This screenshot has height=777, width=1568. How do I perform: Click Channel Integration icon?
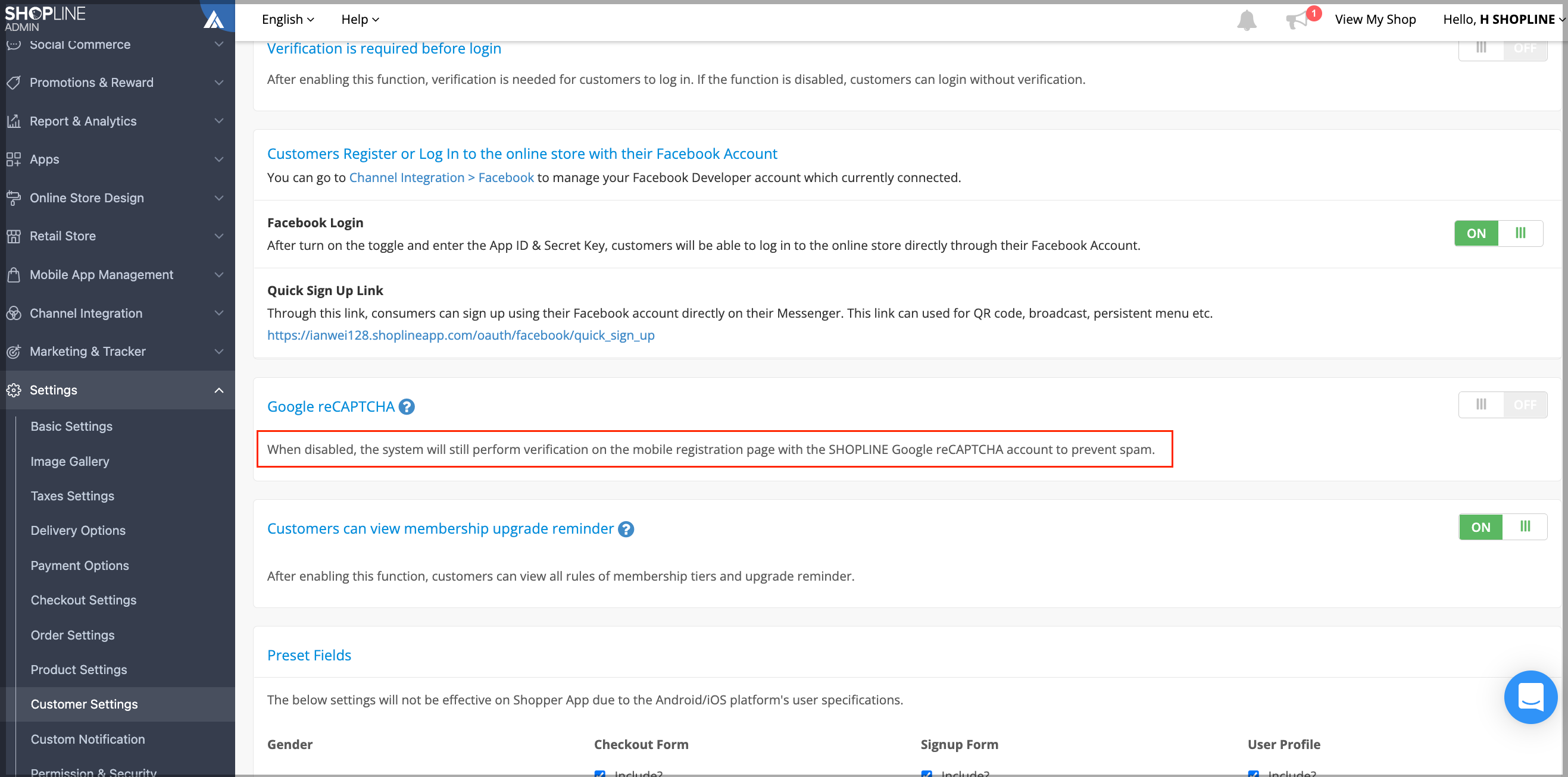pyautogui.click(x=13, y=314)
